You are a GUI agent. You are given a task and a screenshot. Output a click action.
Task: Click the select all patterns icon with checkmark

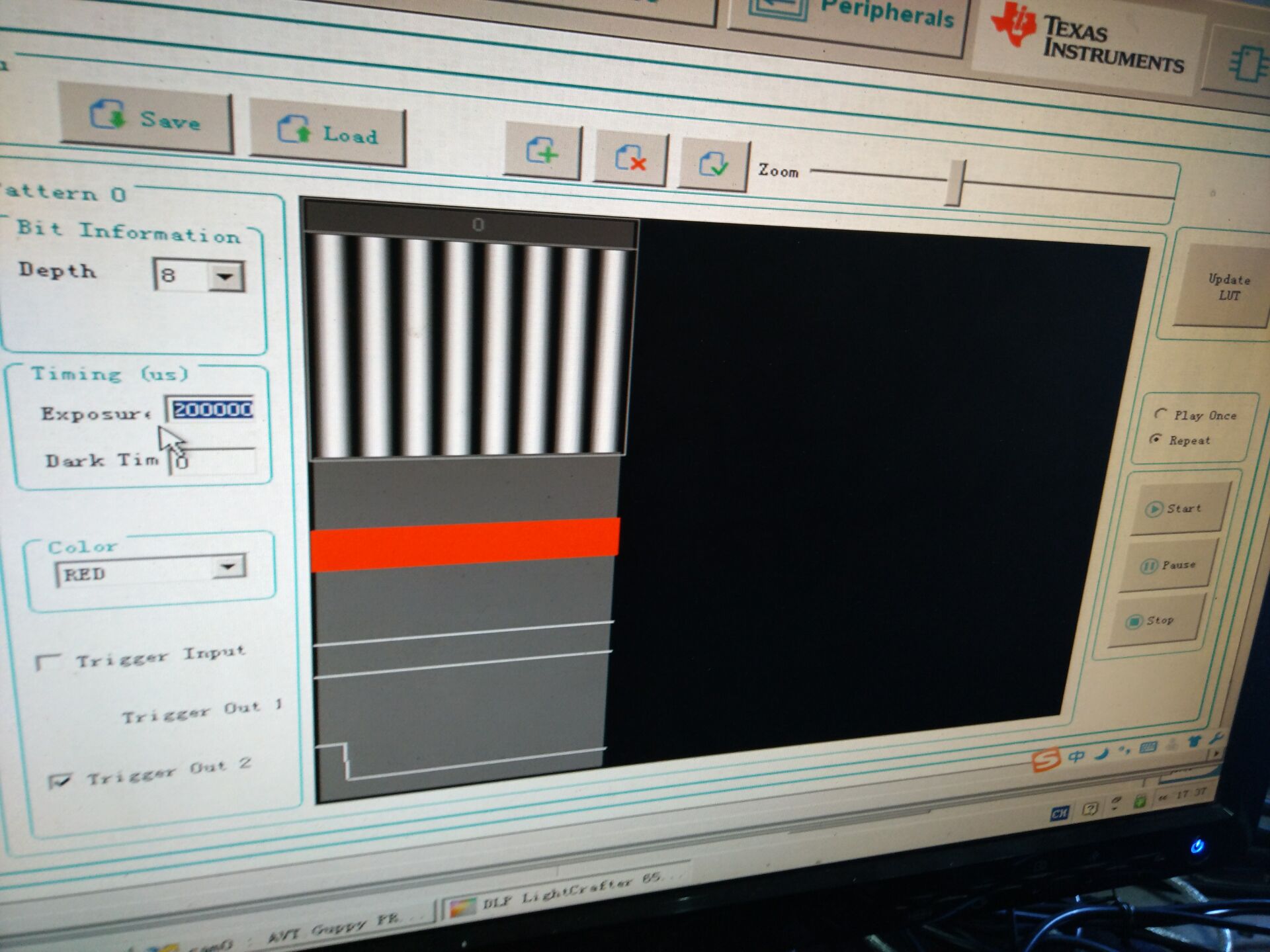713,164
